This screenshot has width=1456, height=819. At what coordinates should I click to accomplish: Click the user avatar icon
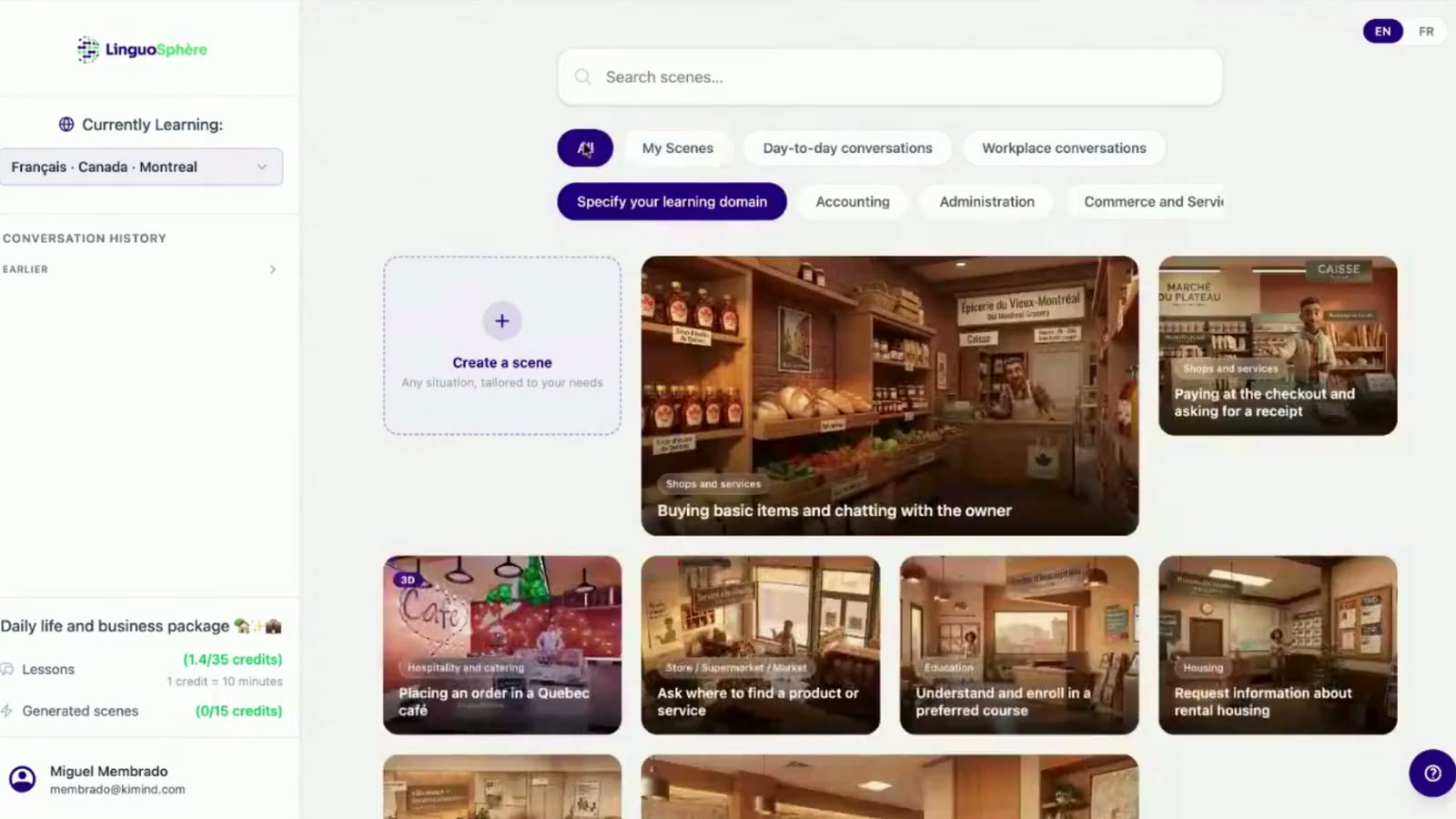[23, 779]
